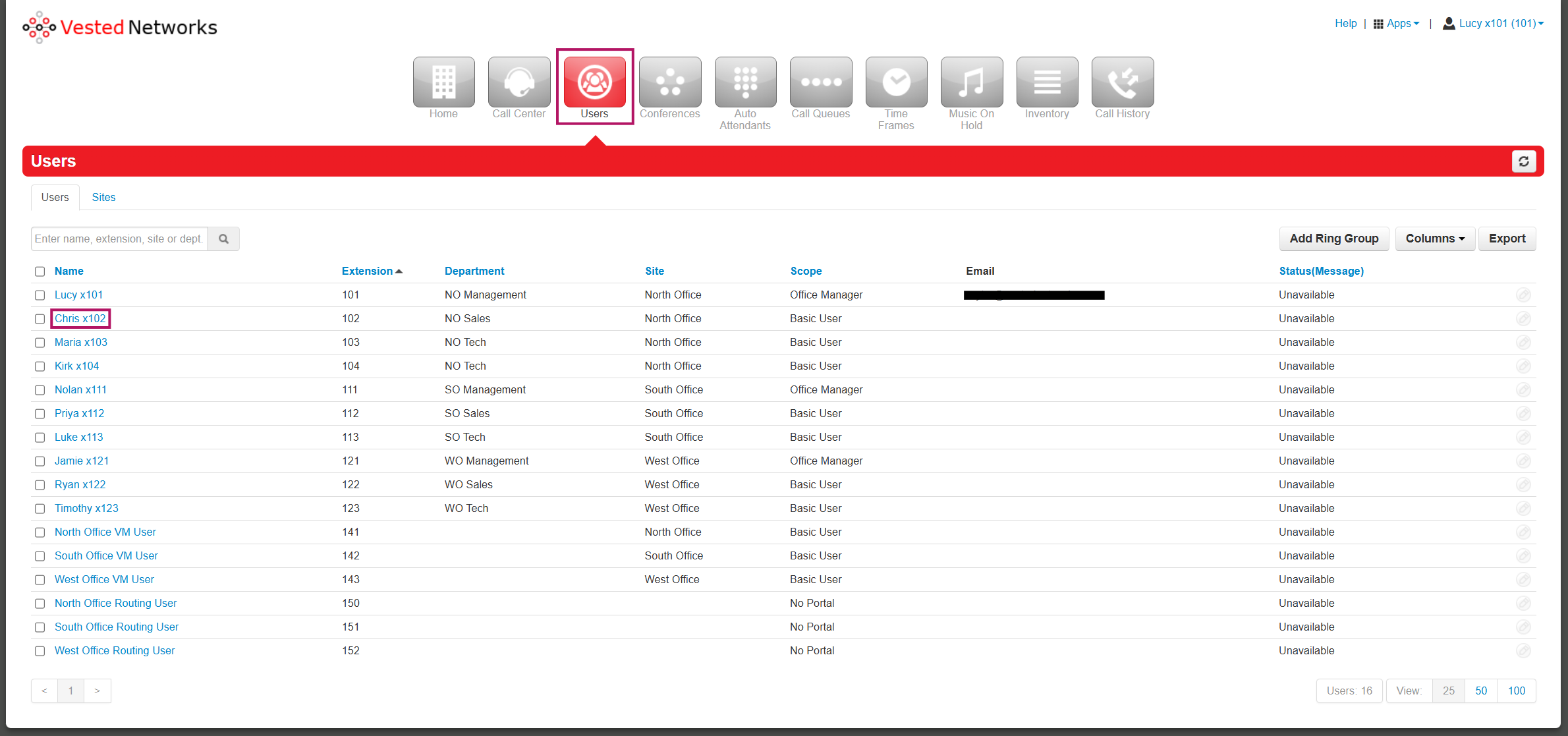
Task: Check the box for Maria x103
Action: coord(40,343)
